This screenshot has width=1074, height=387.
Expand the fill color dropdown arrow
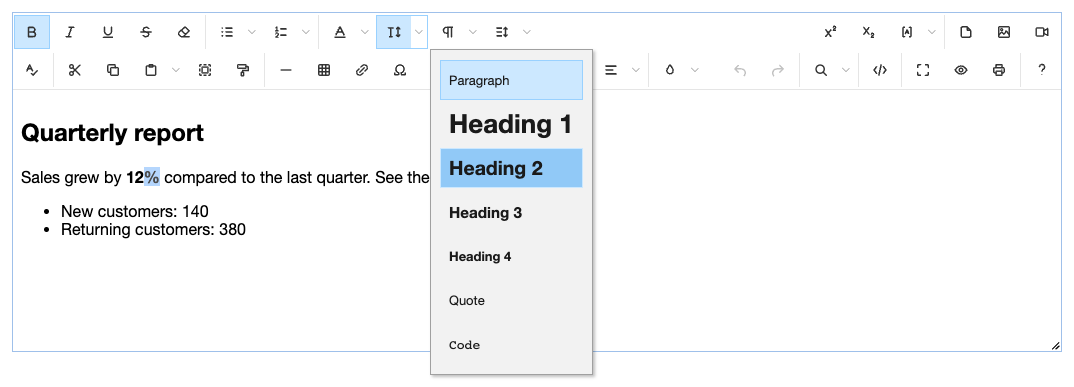point(695,70)
